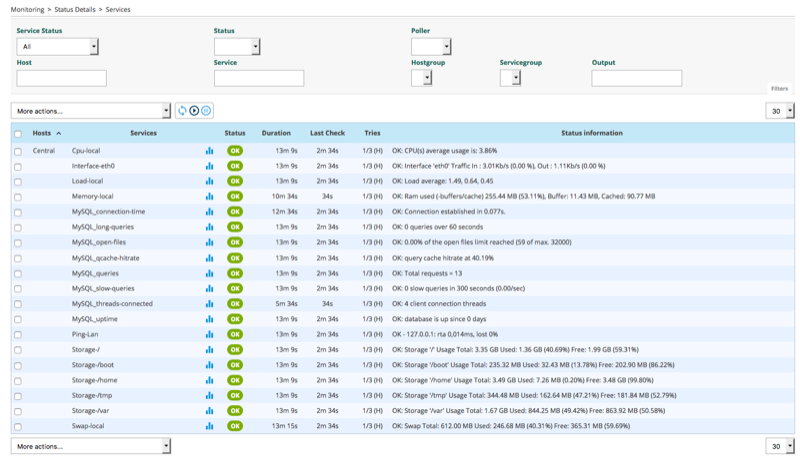Click the refresh icon in the toolbar
This screenshot has height=456, width=800.
point(182,111)
